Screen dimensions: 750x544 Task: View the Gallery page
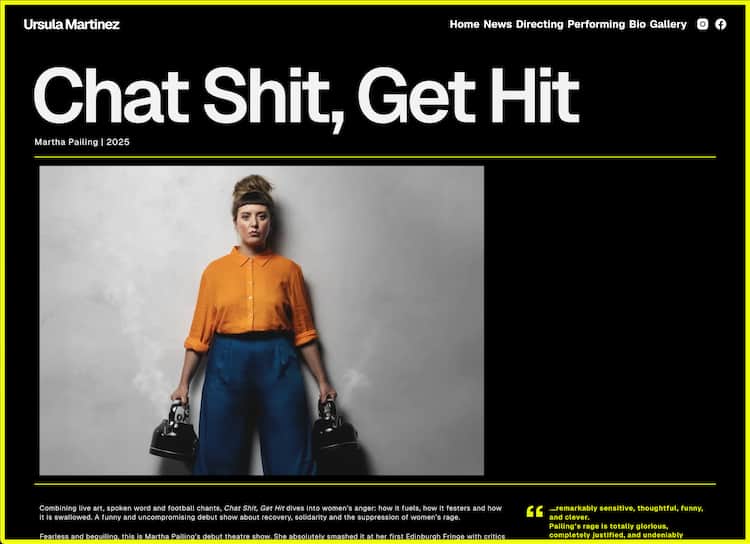coord(668,24)
